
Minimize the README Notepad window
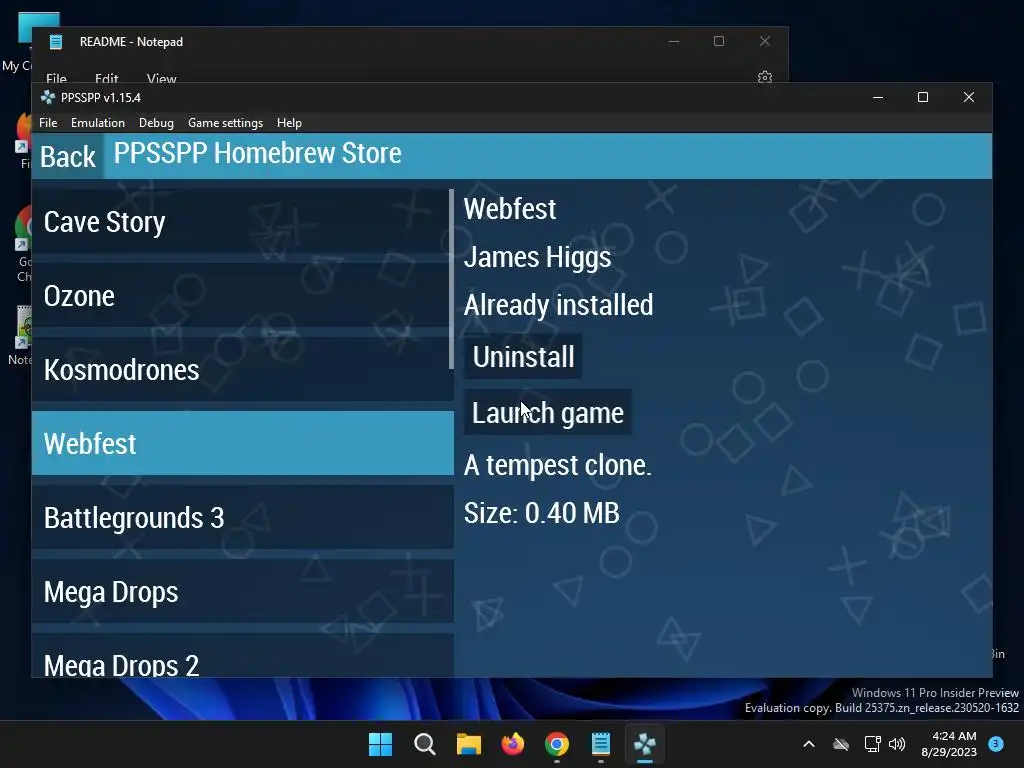tap(674, 41)
